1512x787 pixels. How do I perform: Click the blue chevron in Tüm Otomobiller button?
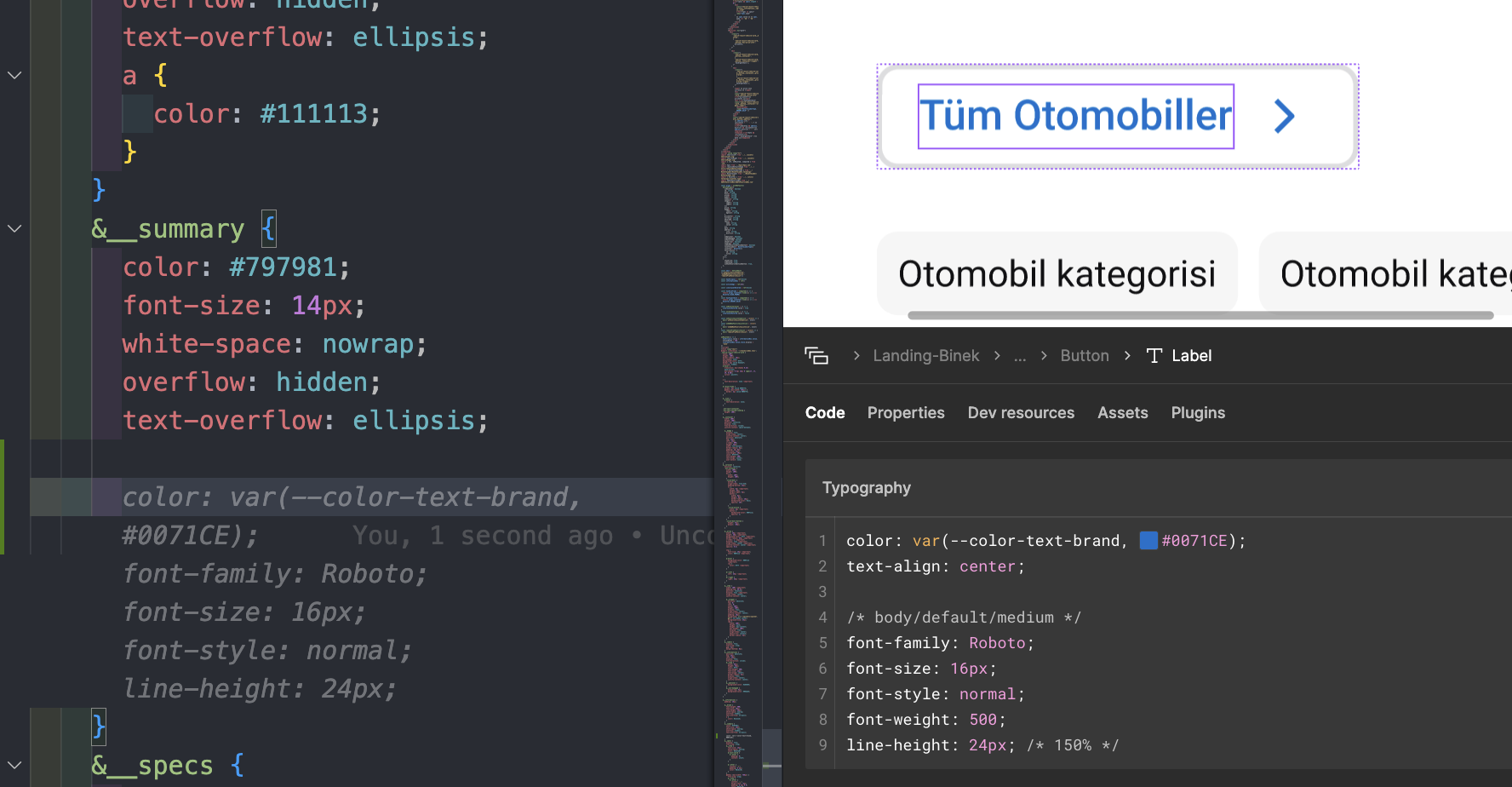point(1285,117)
